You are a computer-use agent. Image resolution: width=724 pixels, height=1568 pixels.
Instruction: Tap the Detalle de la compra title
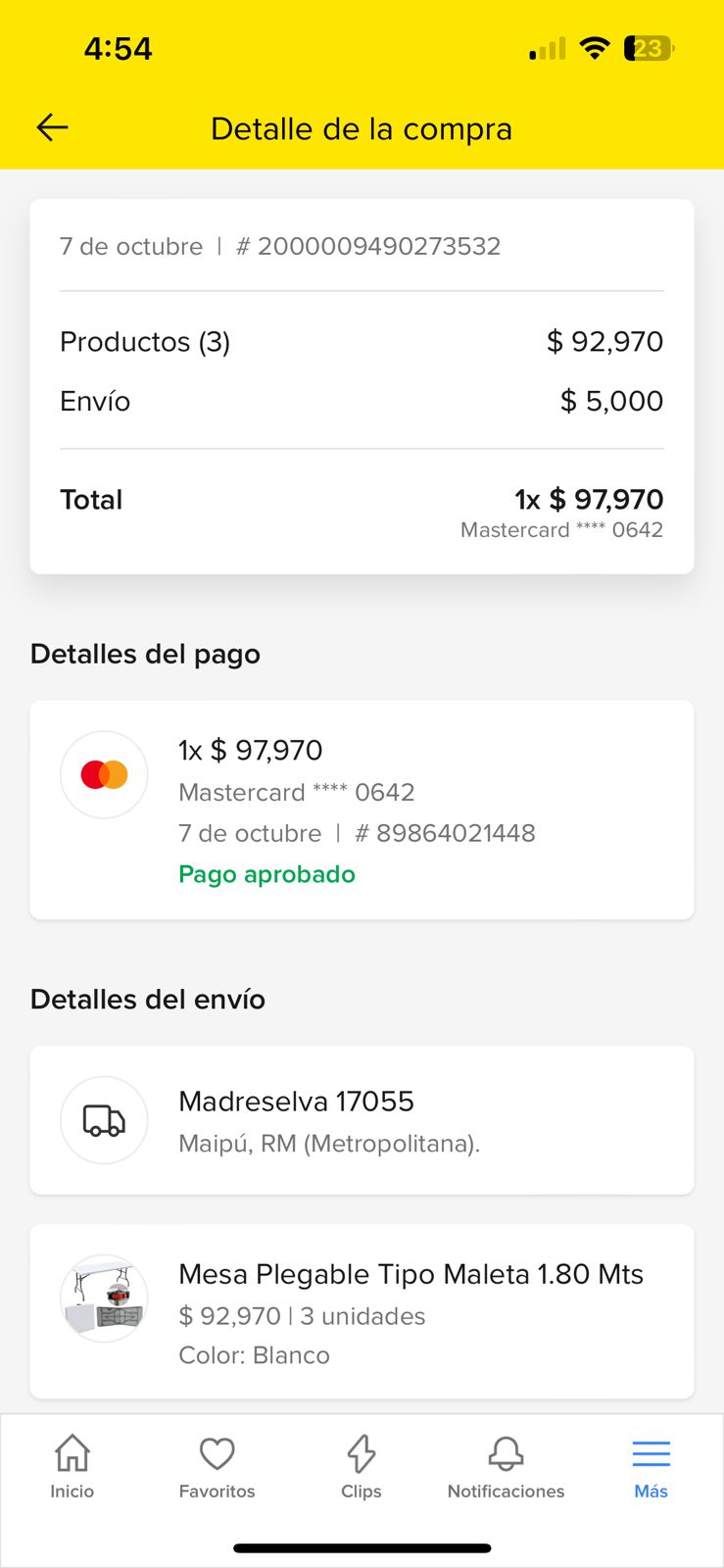tap(362, 128)
